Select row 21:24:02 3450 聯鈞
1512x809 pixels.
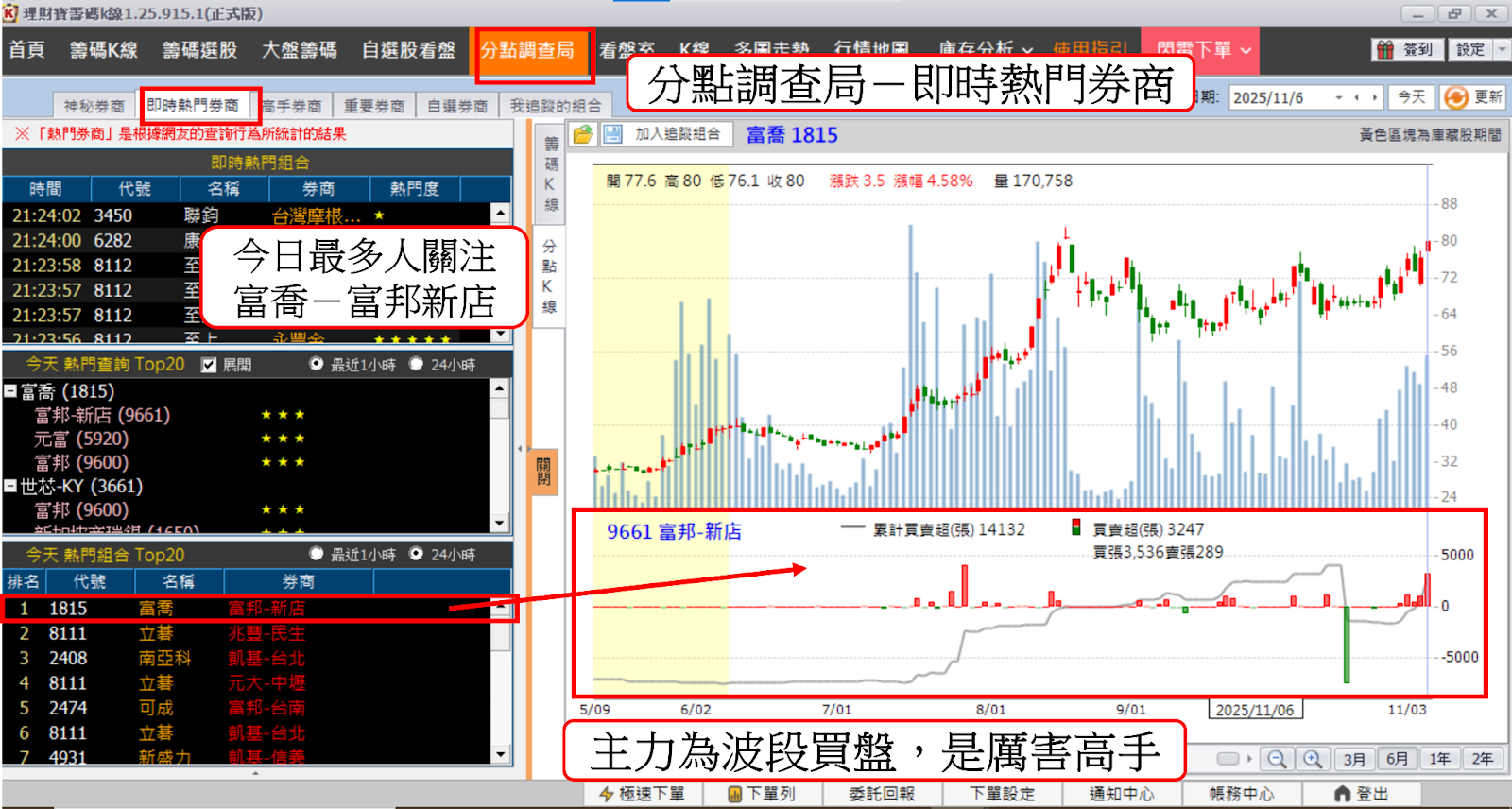tap(246, 215)
